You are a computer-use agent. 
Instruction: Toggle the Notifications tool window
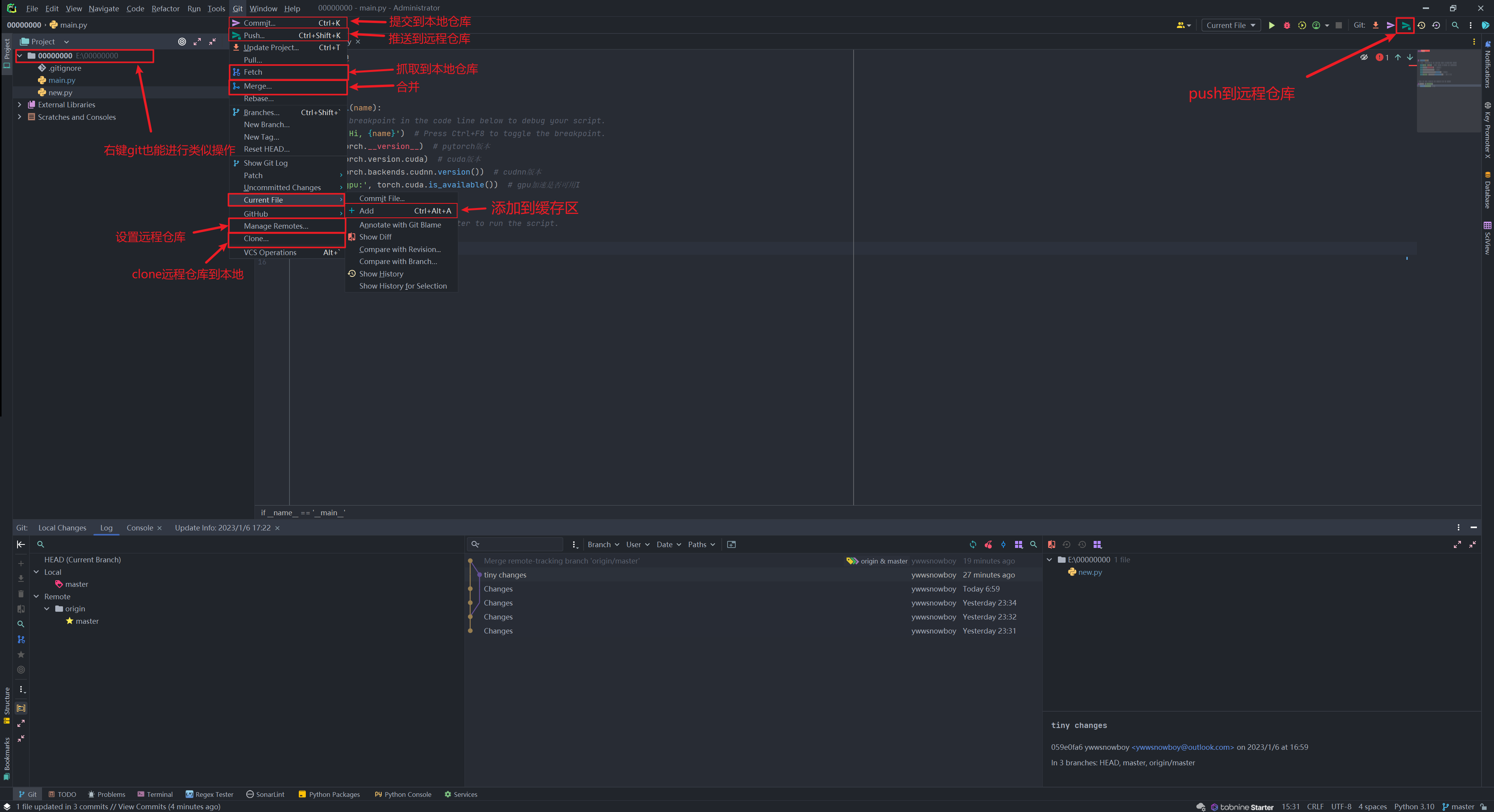(1488, 64)
